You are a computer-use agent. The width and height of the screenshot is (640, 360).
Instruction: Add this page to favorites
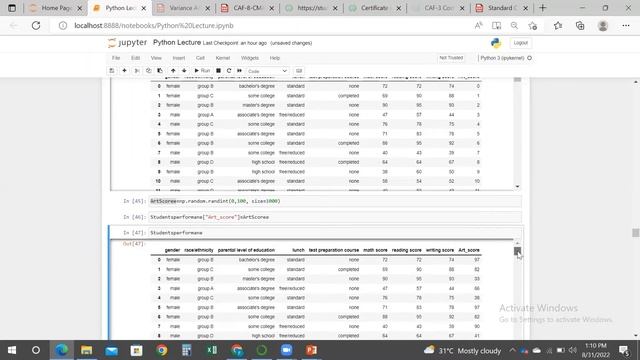533,25
